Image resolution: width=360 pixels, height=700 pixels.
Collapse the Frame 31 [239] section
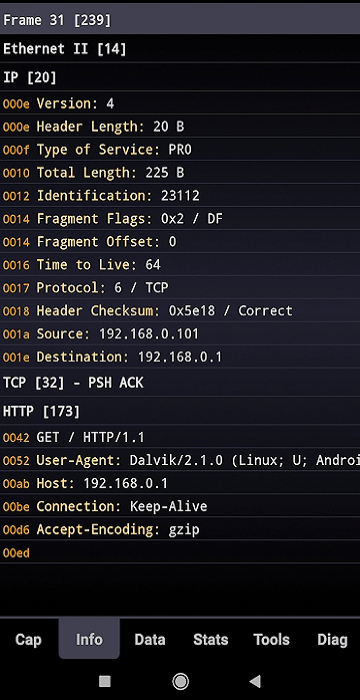click(180, 20)
